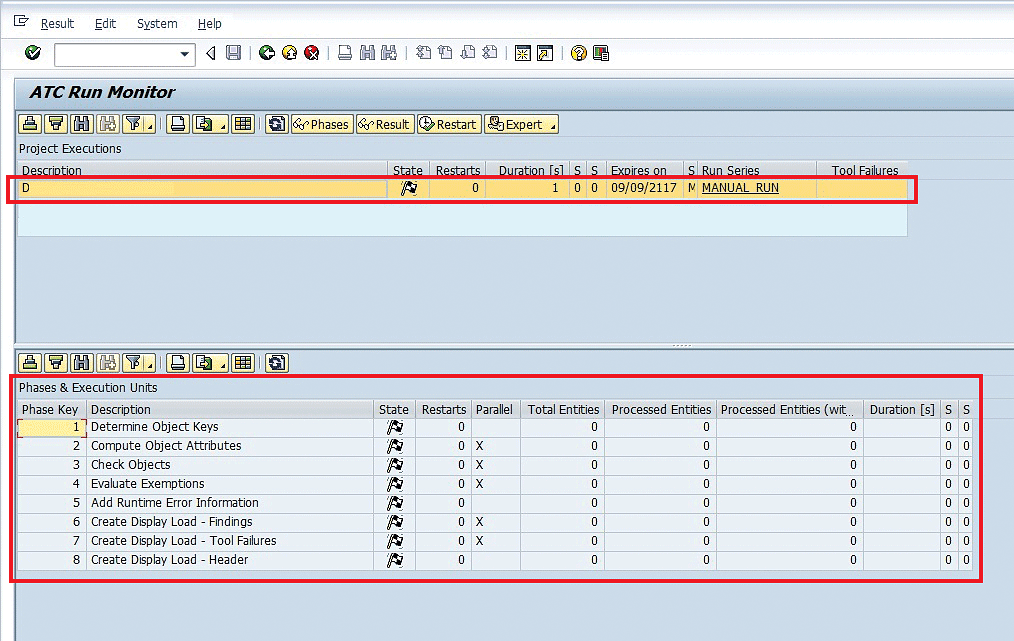The height and width of the screenshot is (641, 1014).
Task: Click the Phases button
Action: tap(321, 124)
